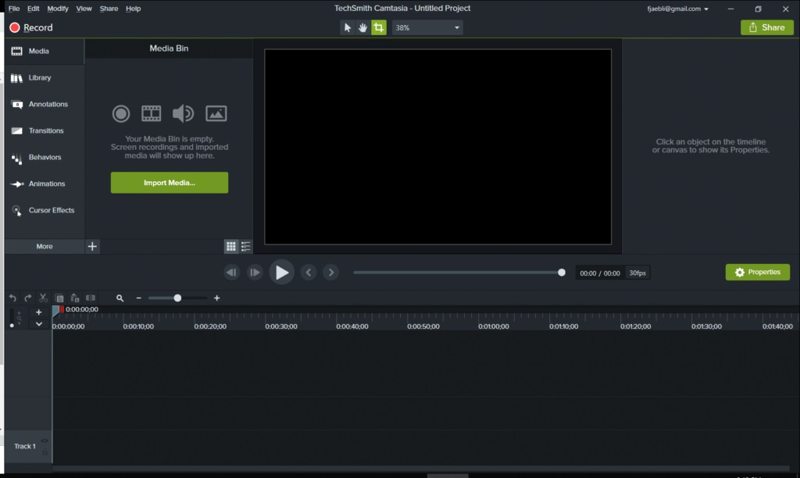The width and height of the screenshot is (800, 478).
Task: Click the film strip video icon
Action: (151, 113)
